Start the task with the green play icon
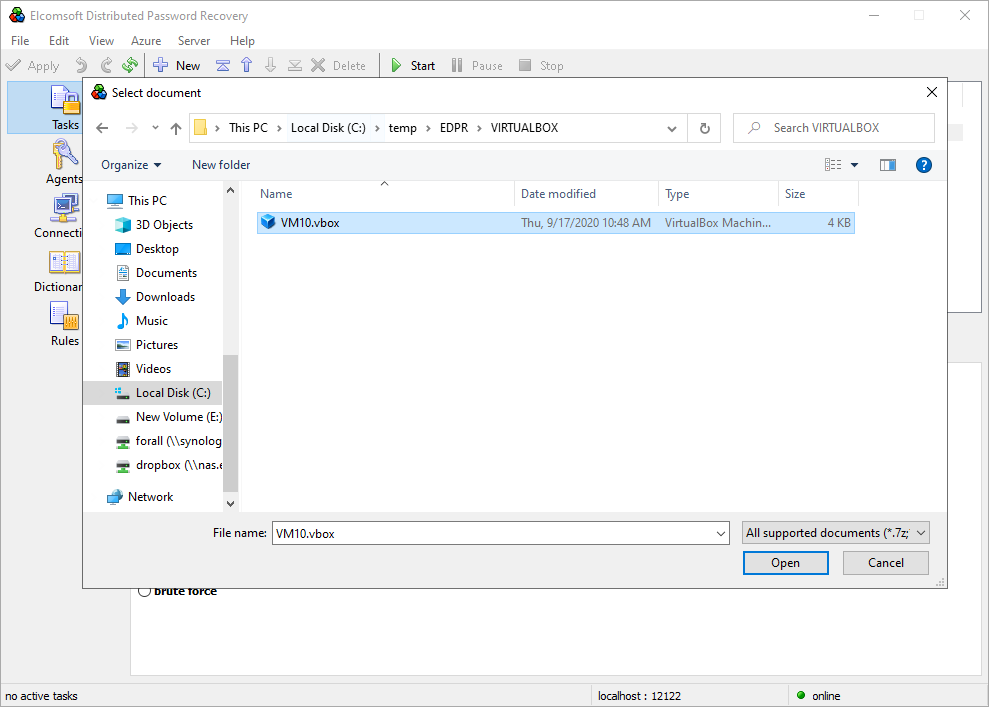 pyautogui.click(x=396, y=65)
